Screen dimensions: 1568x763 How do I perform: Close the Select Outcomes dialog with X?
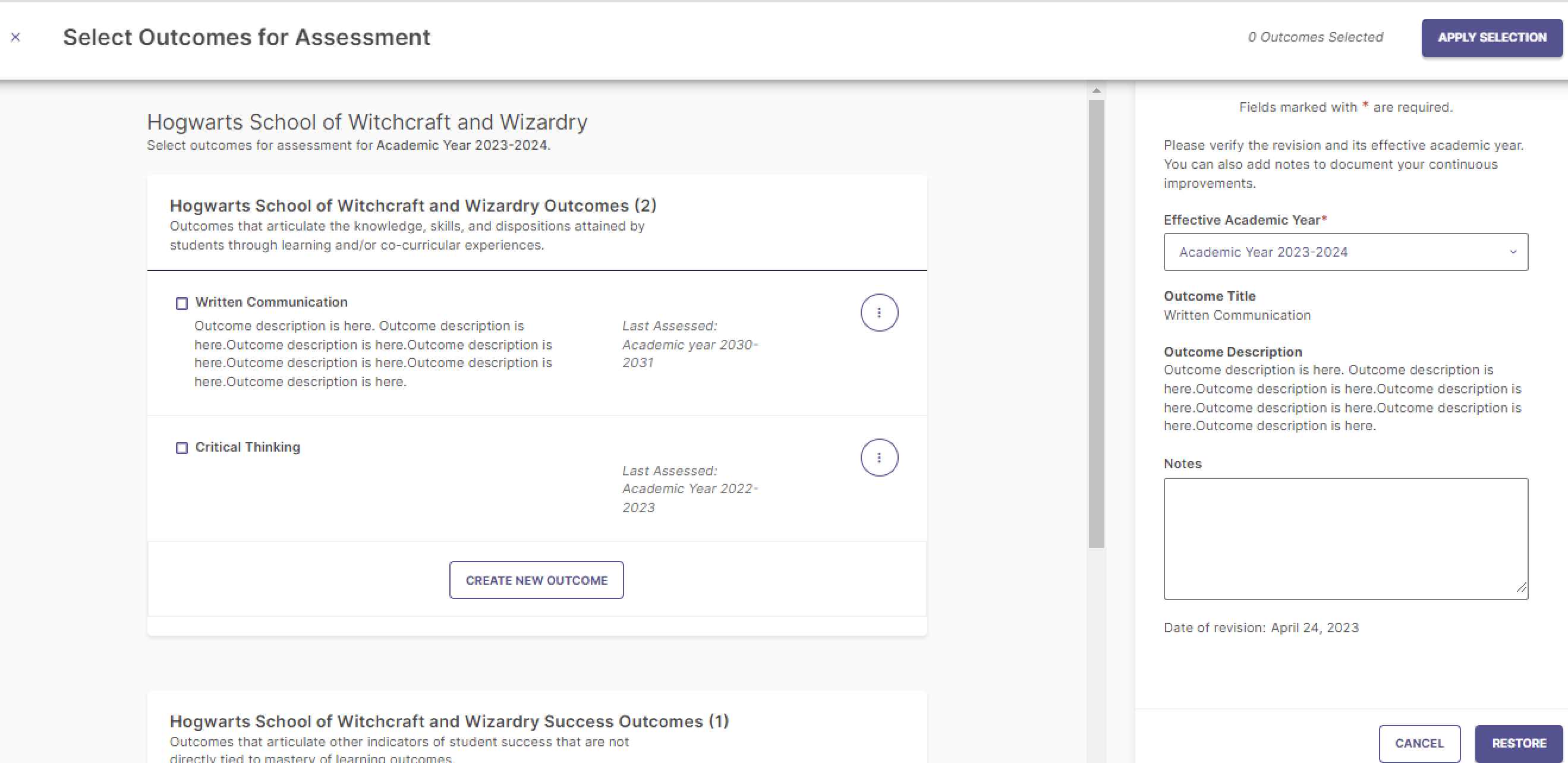(16, 37)
